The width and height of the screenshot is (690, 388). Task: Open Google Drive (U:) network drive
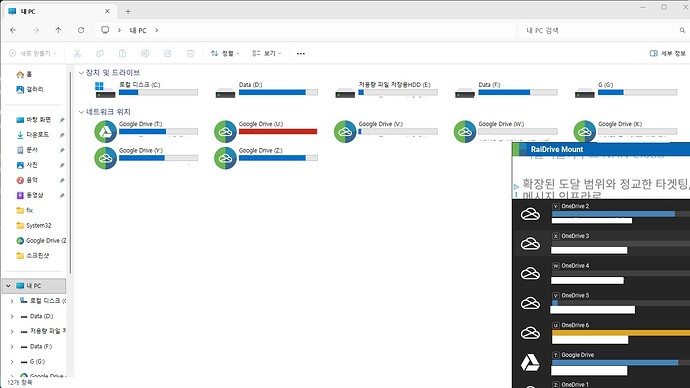tap(267, 131)
